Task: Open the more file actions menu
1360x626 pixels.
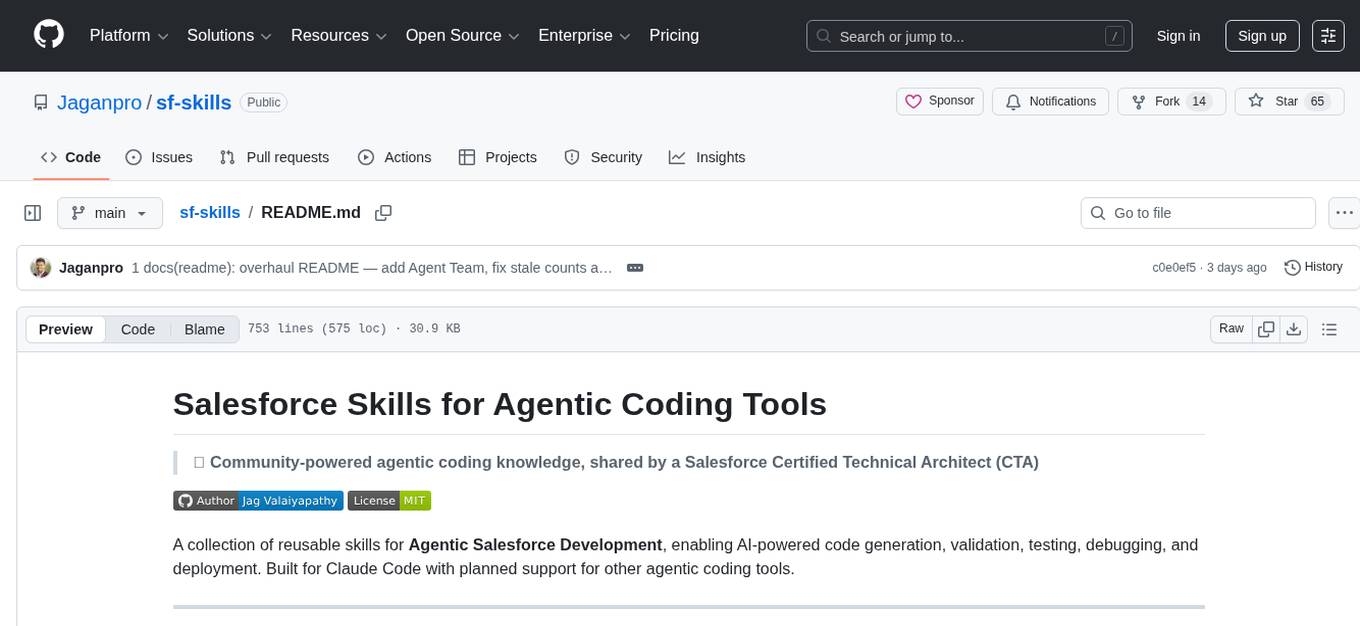Action: point(1344,213)
